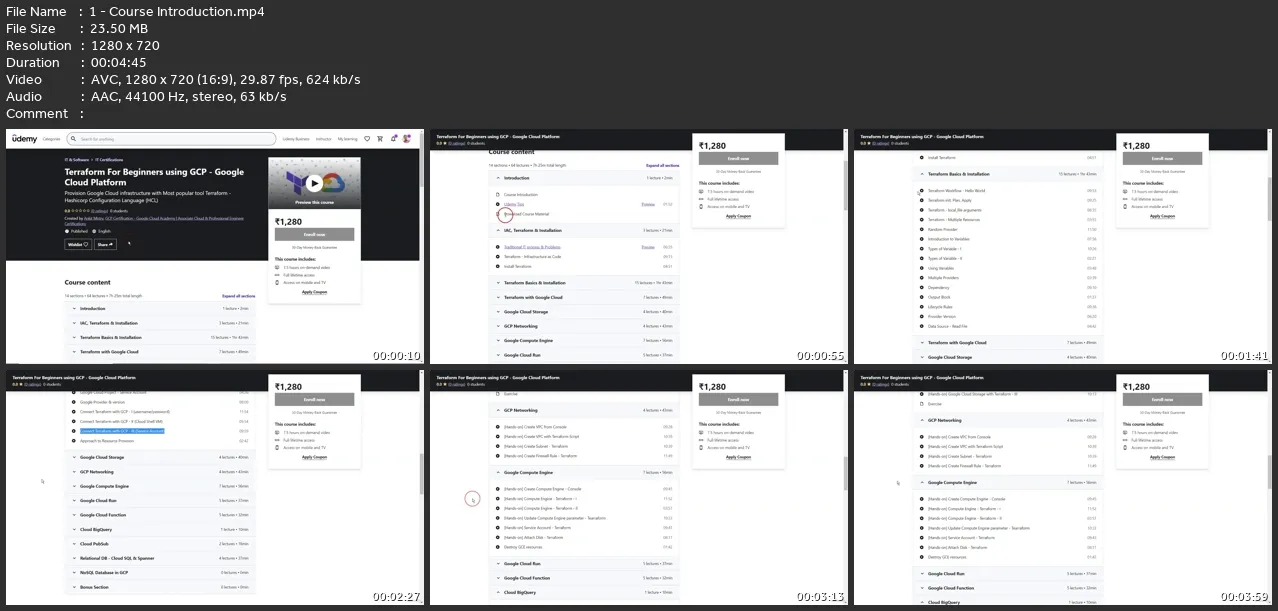Click Enroll now in the 00:02:27 frame
1278x611 pixels.
click(314, 399)
